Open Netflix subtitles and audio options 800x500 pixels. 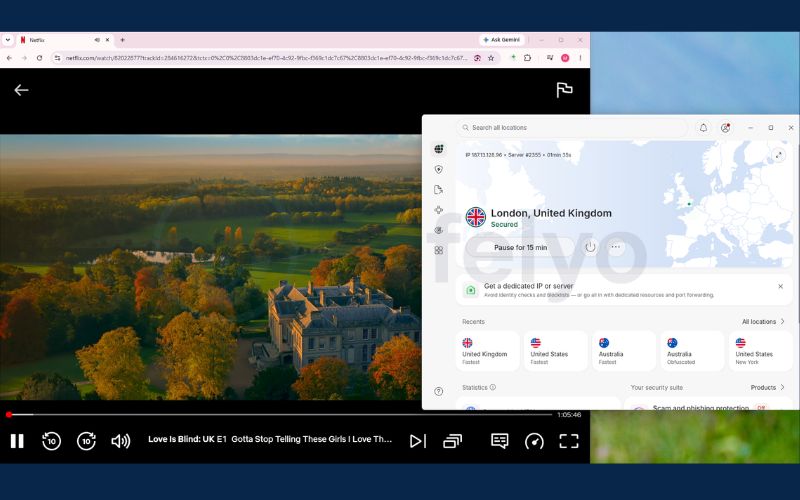point(499,440)
